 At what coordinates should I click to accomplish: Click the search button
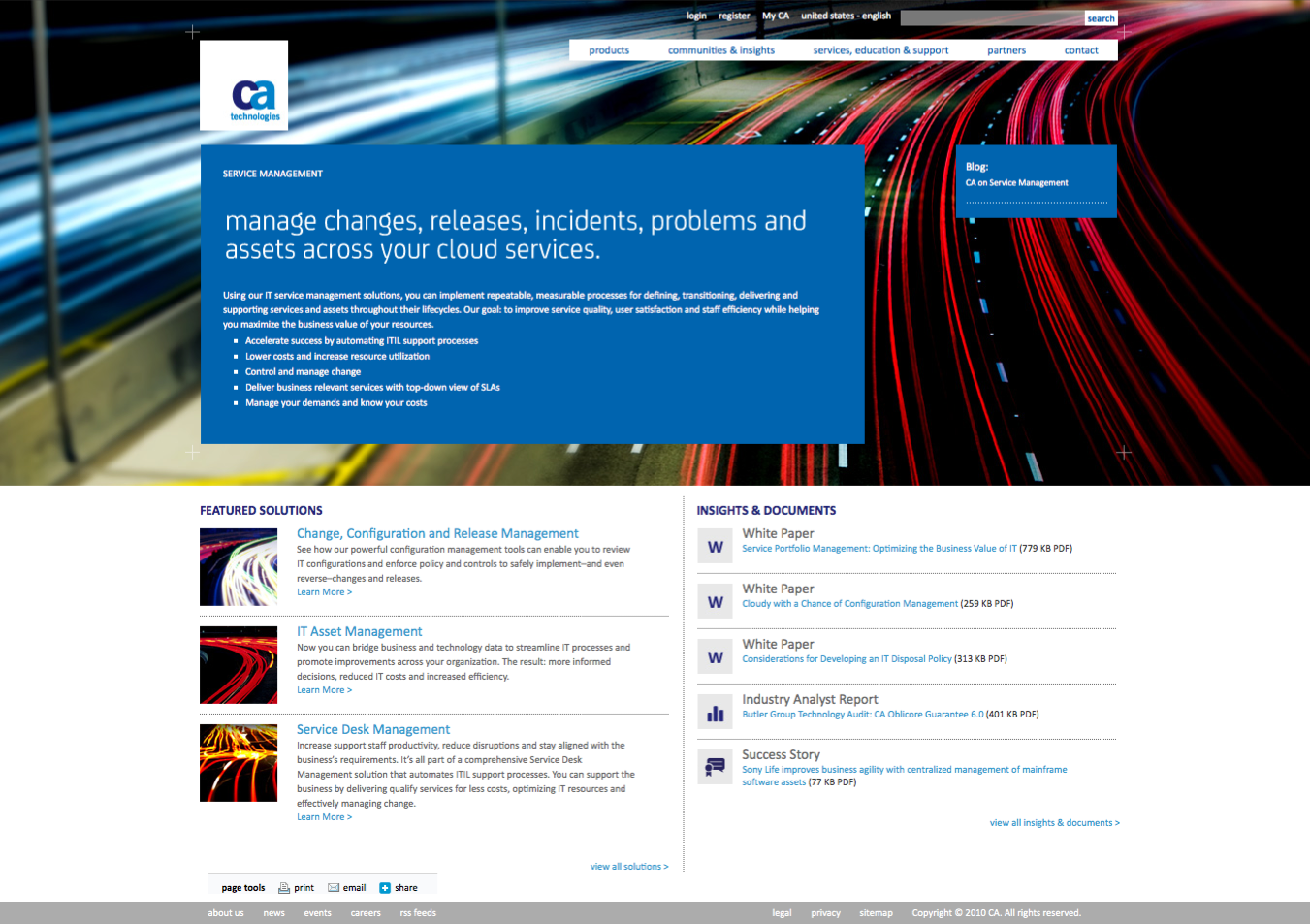(1101, 18)
